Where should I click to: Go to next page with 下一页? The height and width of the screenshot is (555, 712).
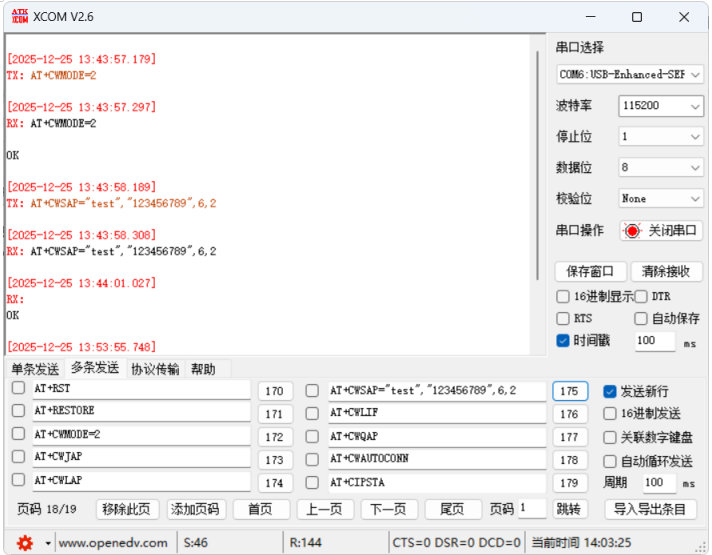(389, 509)
